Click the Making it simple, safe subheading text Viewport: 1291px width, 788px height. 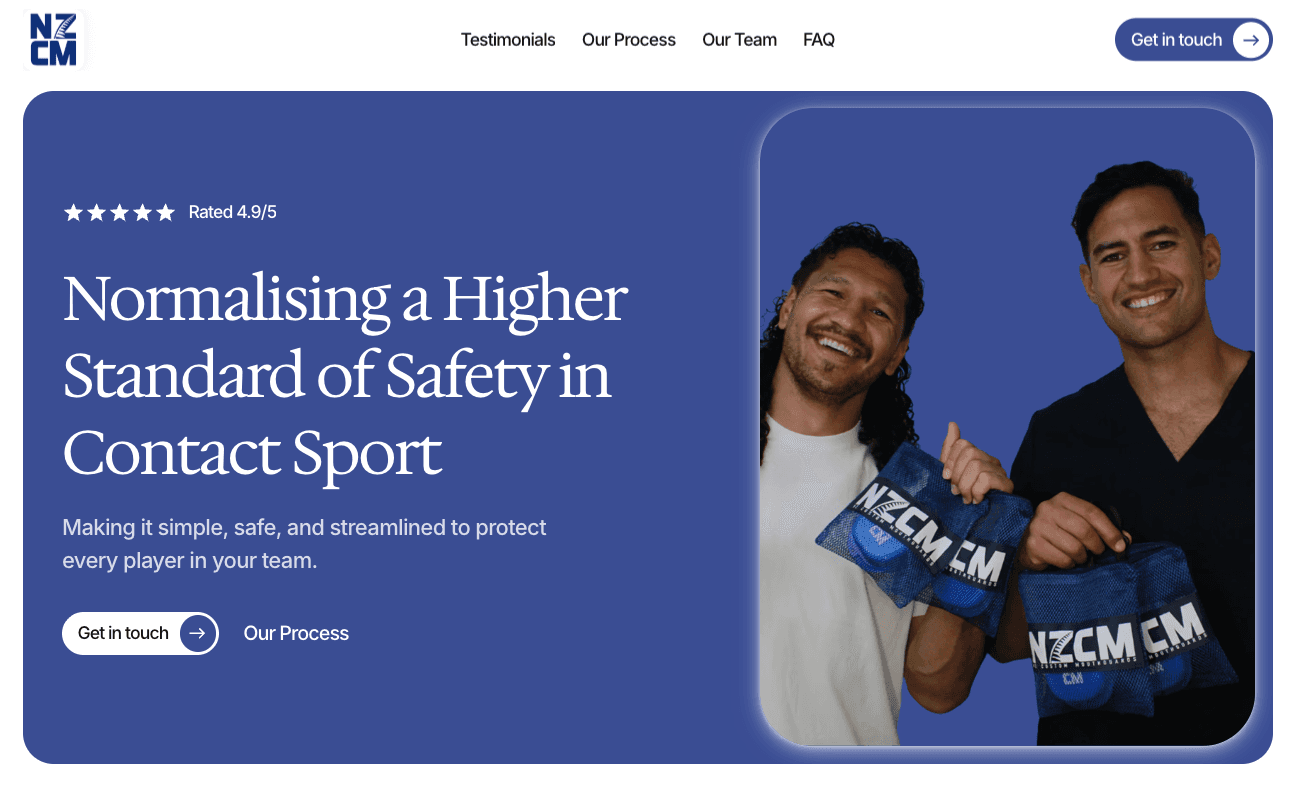point(304,544)
